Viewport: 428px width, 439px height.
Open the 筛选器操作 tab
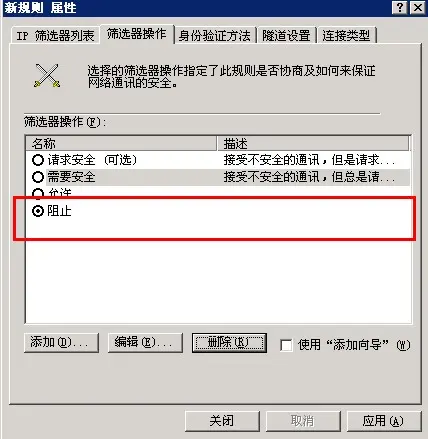pos(137,34)
